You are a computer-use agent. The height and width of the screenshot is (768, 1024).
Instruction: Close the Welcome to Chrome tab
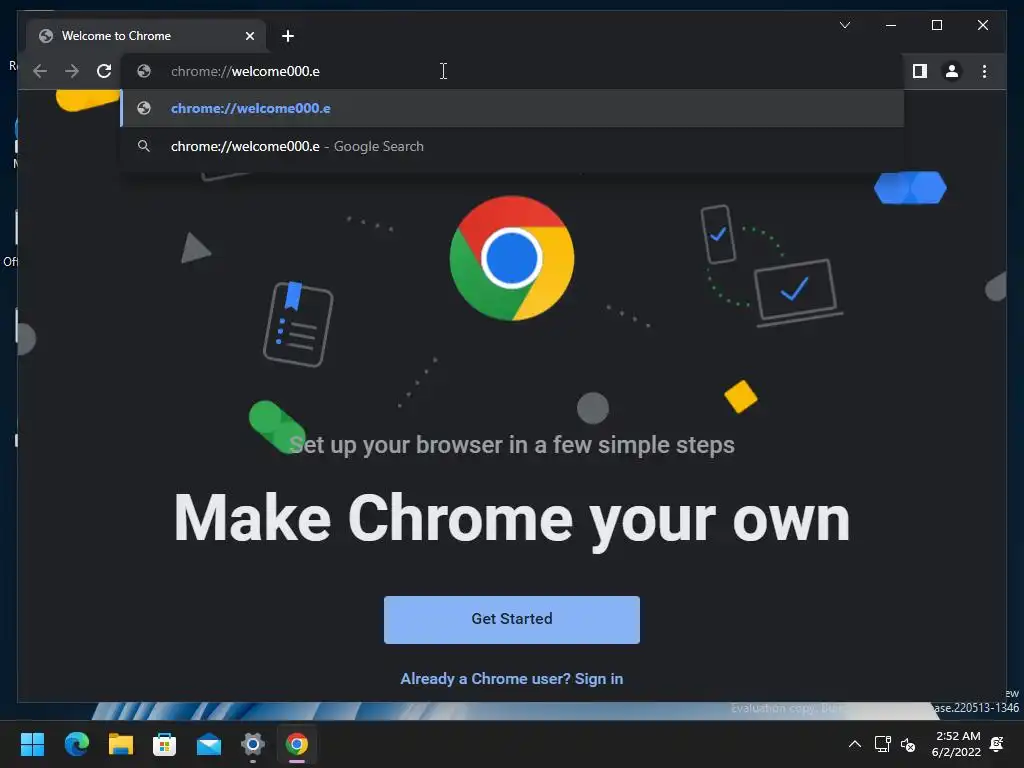[x=249, y=36]
